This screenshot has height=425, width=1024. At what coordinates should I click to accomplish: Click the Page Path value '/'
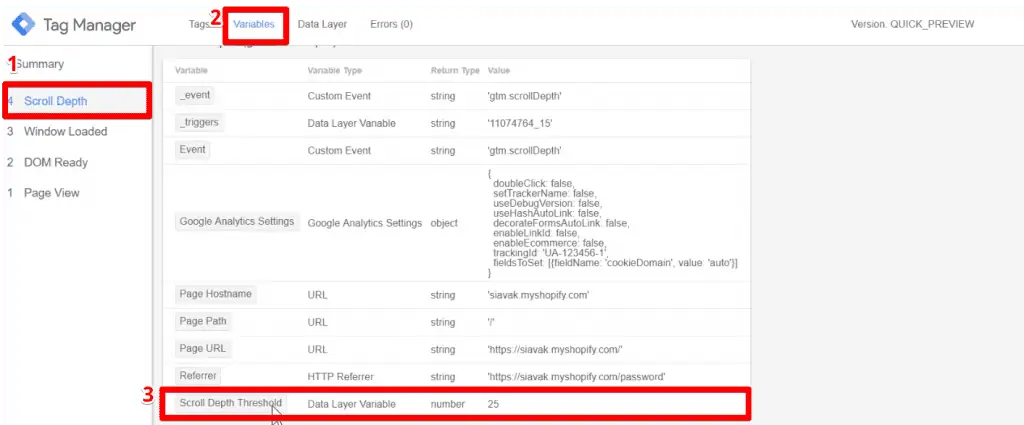[x=490, y=323]
